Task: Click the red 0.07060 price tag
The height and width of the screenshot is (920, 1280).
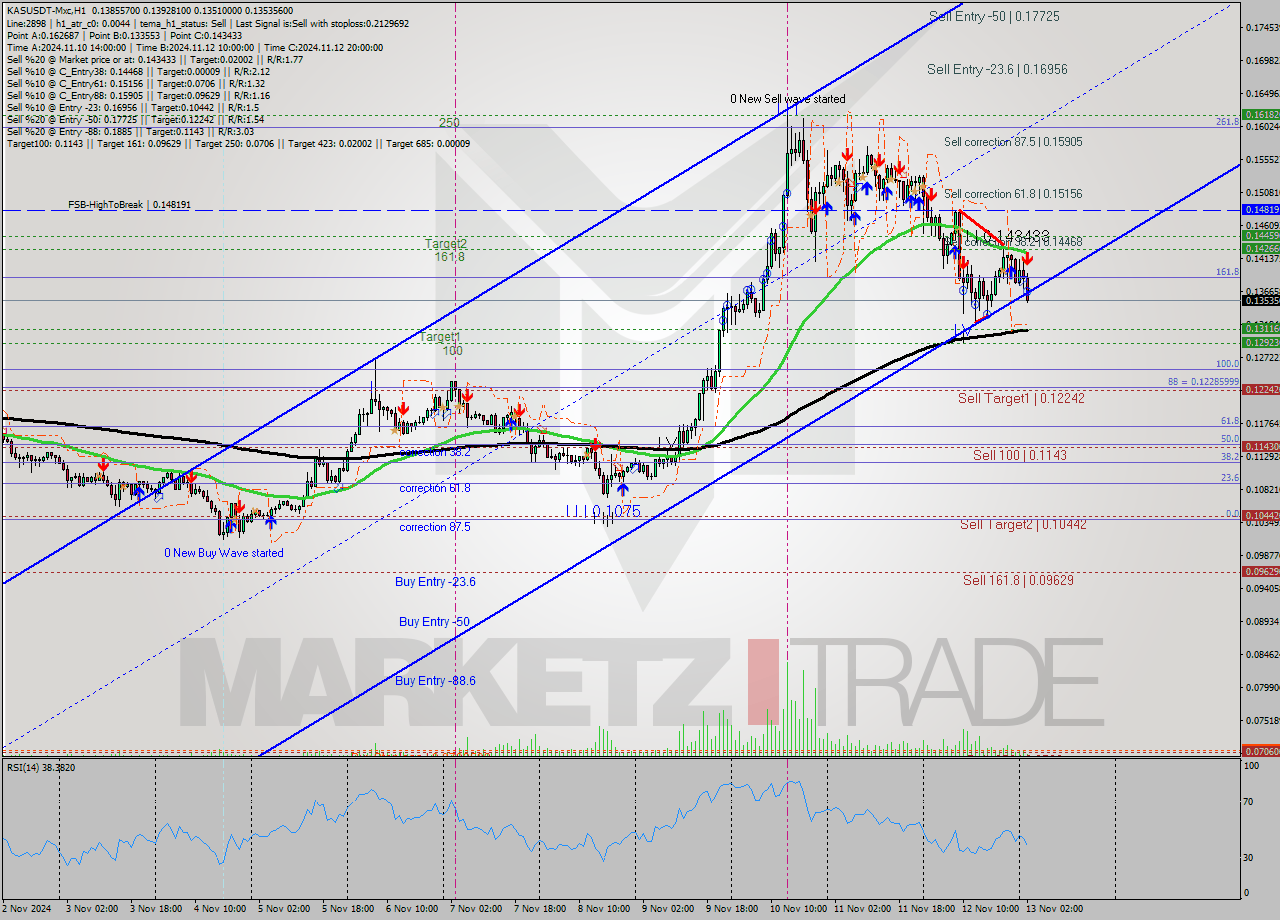Action: click(x=1260, y=750)
